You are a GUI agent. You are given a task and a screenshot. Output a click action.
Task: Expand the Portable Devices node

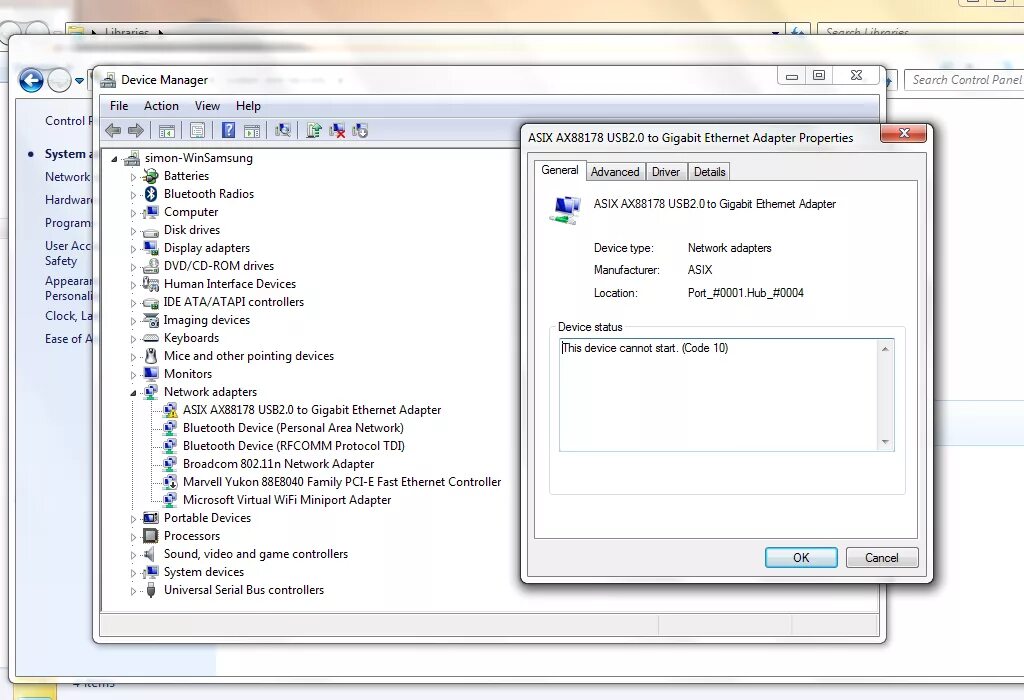(133, 519)
